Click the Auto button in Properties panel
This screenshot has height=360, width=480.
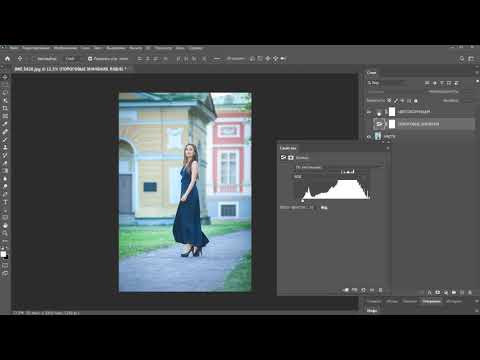[324, 207]
